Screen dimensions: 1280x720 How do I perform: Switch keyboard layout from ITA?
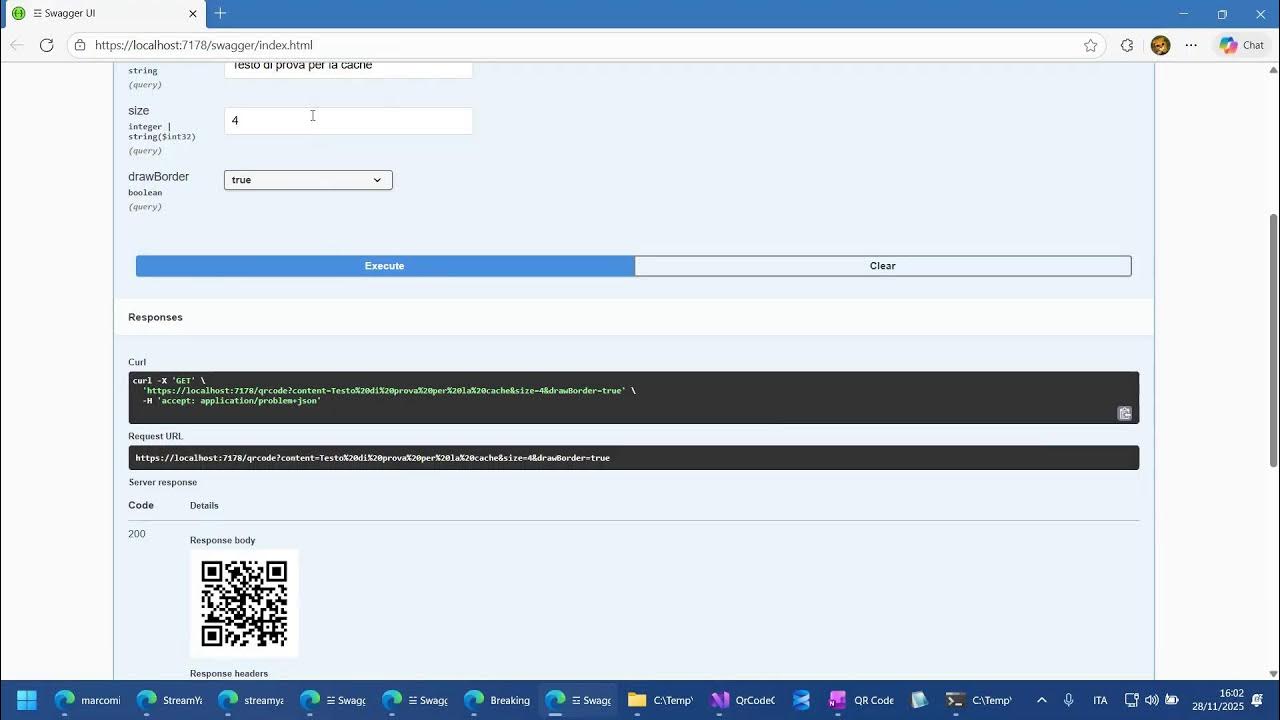(x=1100, y=700)
